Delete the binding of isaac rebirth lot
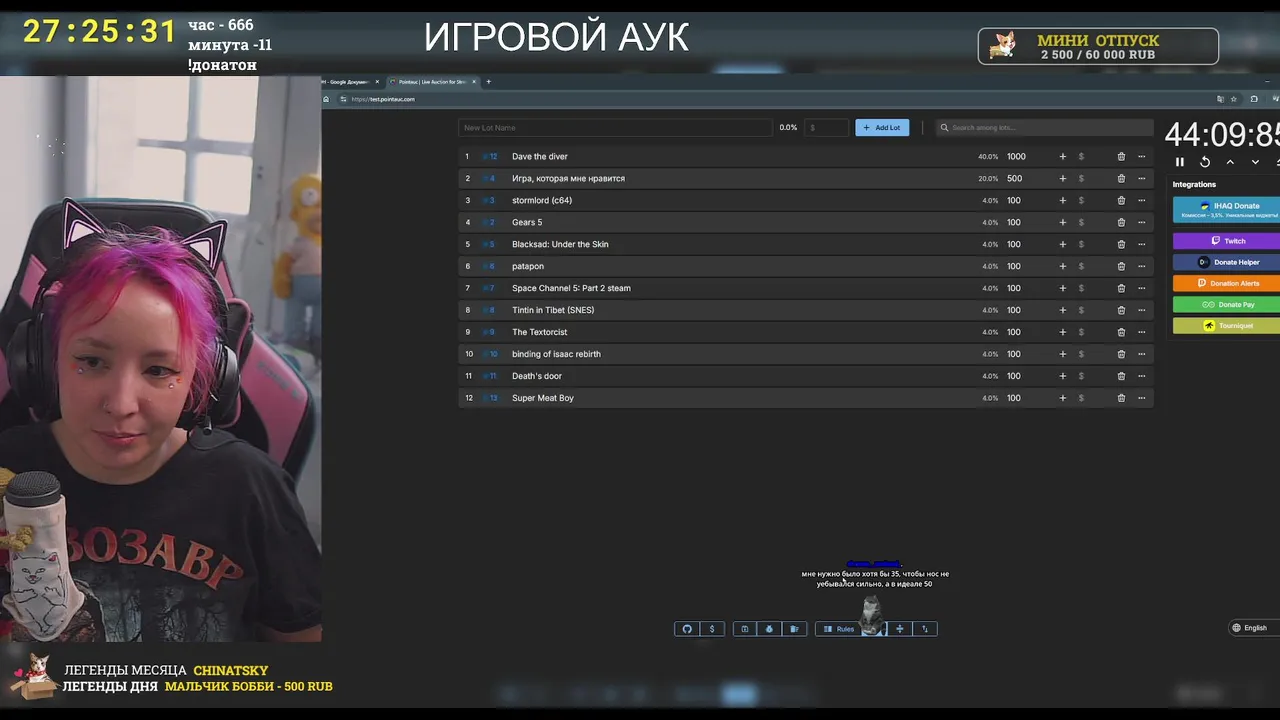The image size is (1280, 720). pyautogui.click(x=1121, y=355)
